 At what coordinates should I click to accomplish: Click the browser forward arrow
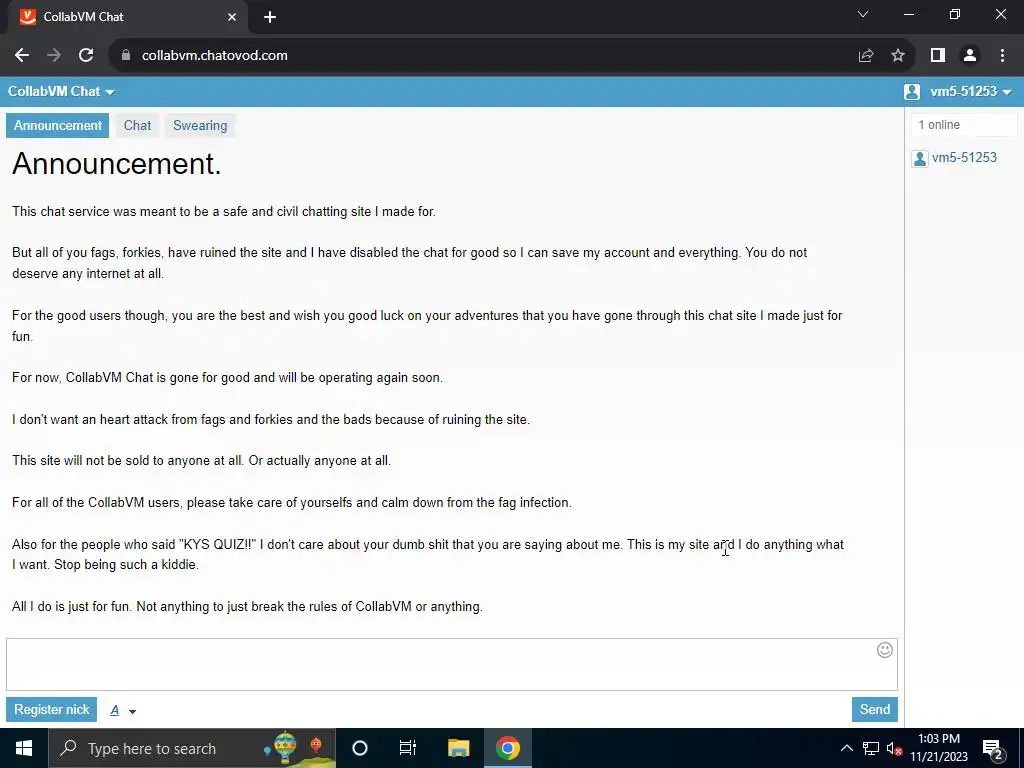click(54, 56)
